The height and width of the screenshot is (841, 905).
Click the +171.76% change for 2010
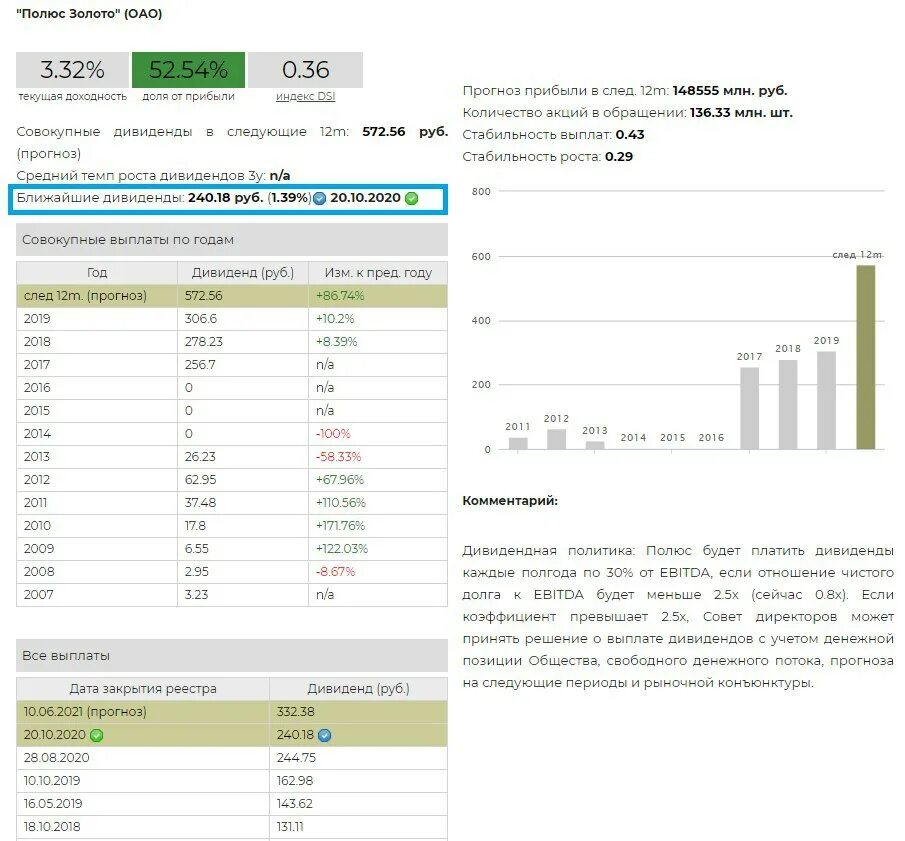click(341, 526)
